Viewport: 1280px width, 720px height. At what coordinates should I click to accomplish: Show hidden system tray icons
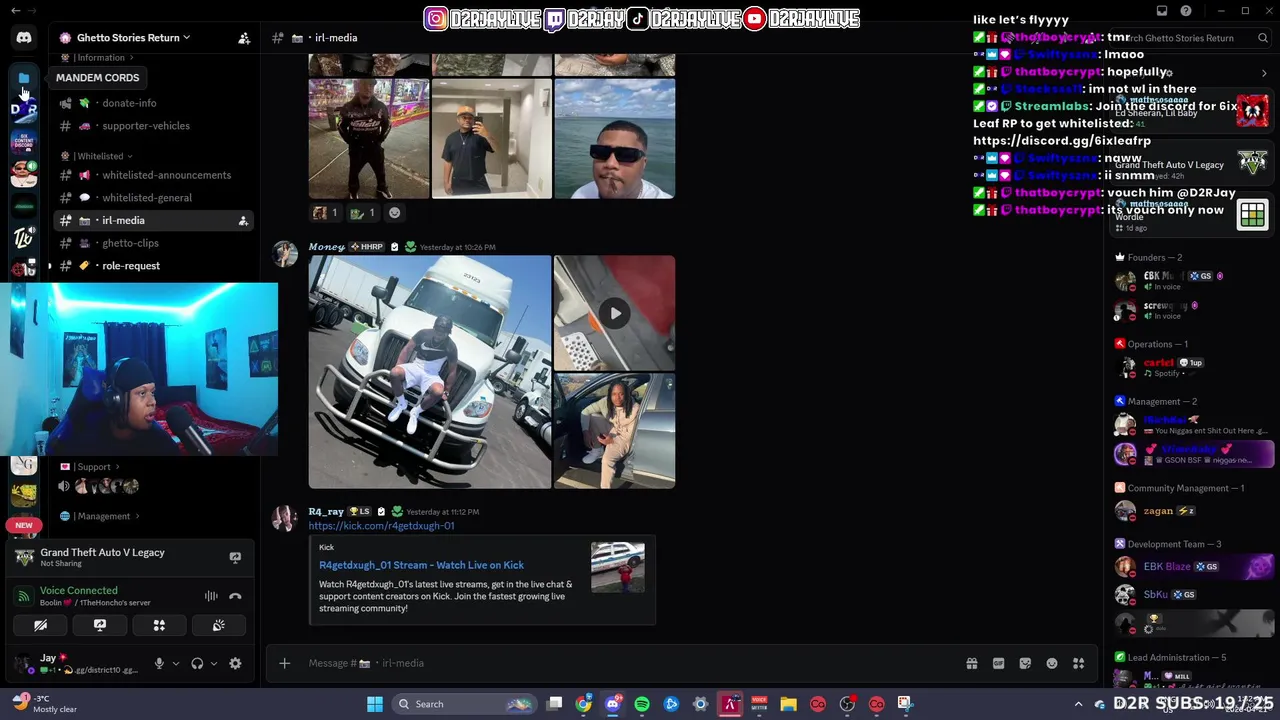click(1078, 704)
